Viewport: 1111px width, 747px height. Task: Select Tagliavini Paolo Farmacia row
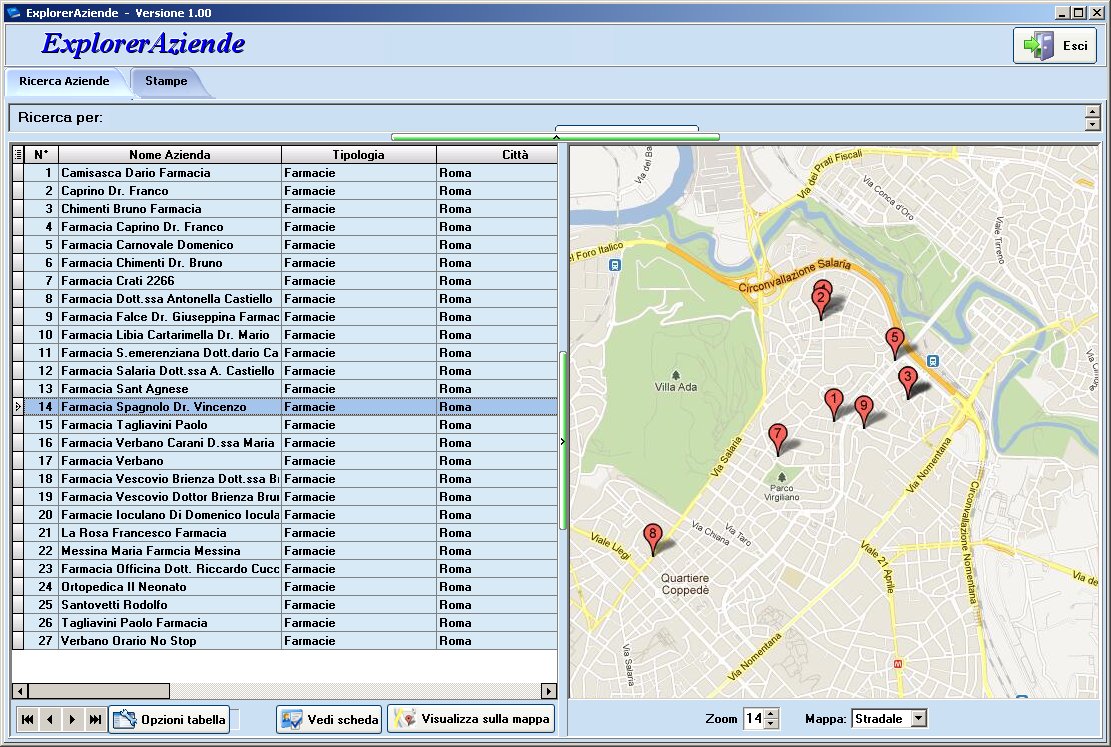(x=285, y=623)
